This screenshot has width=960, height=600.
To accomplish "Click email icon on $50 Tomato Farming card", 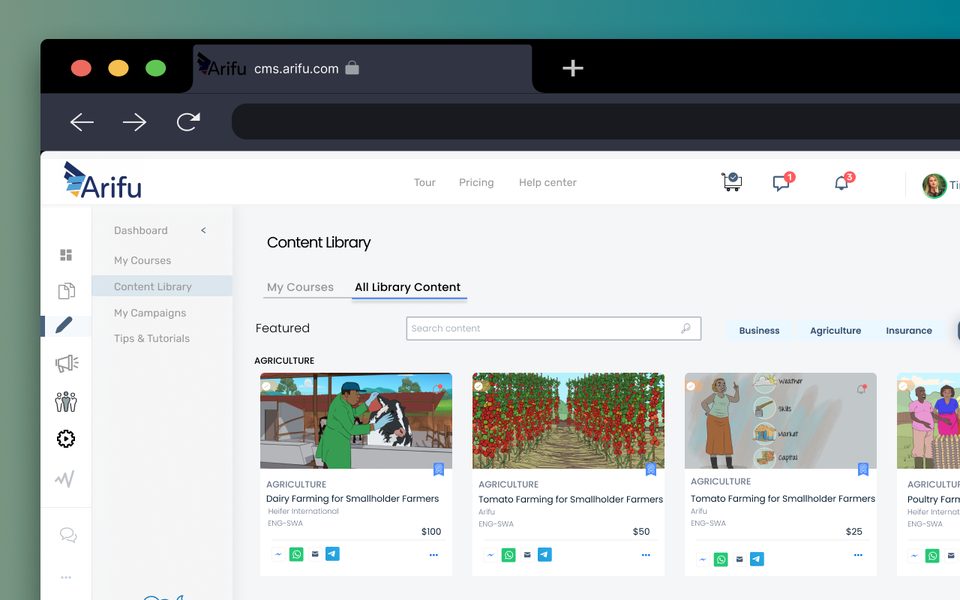I will click(527, 555).
